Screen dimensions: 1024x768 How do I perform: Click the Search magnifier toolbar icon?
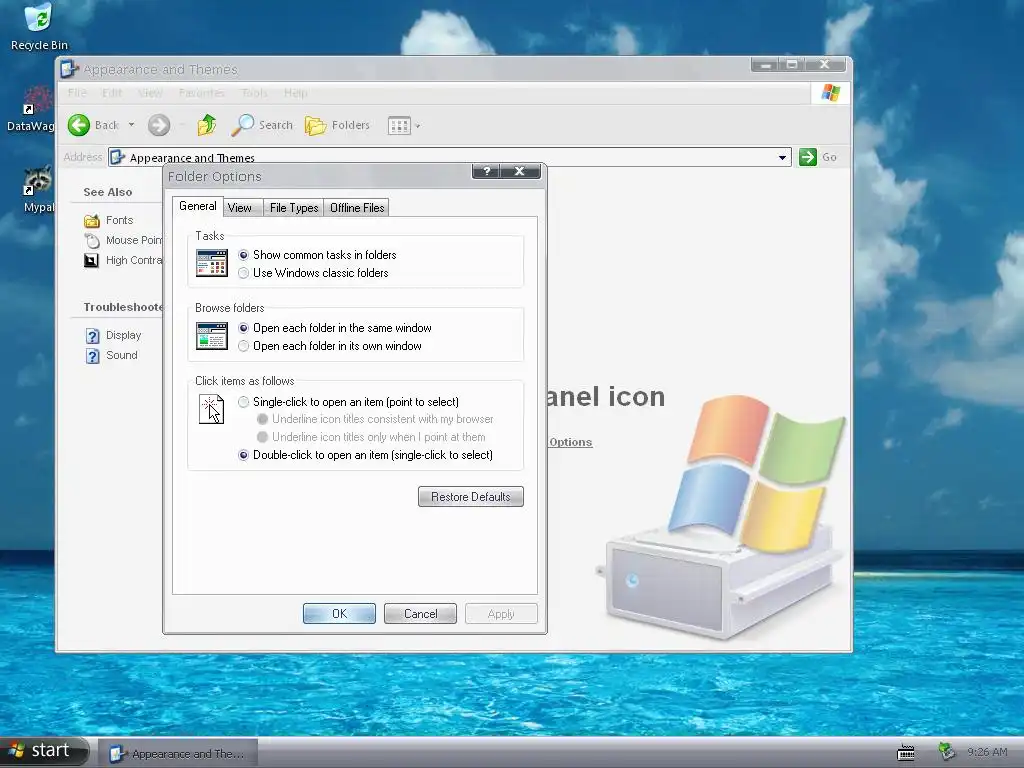243,125
